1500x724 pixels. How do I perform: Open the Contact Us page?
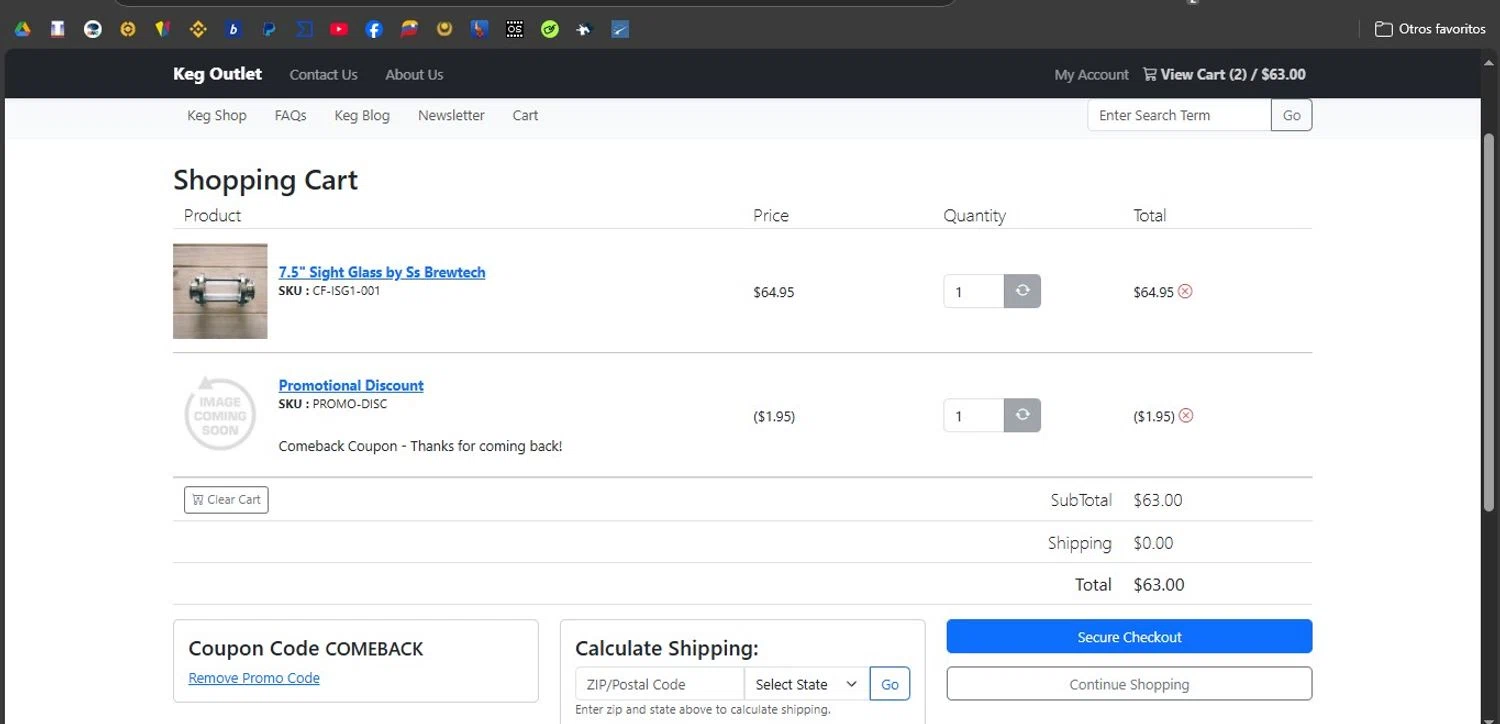[323, 74]
